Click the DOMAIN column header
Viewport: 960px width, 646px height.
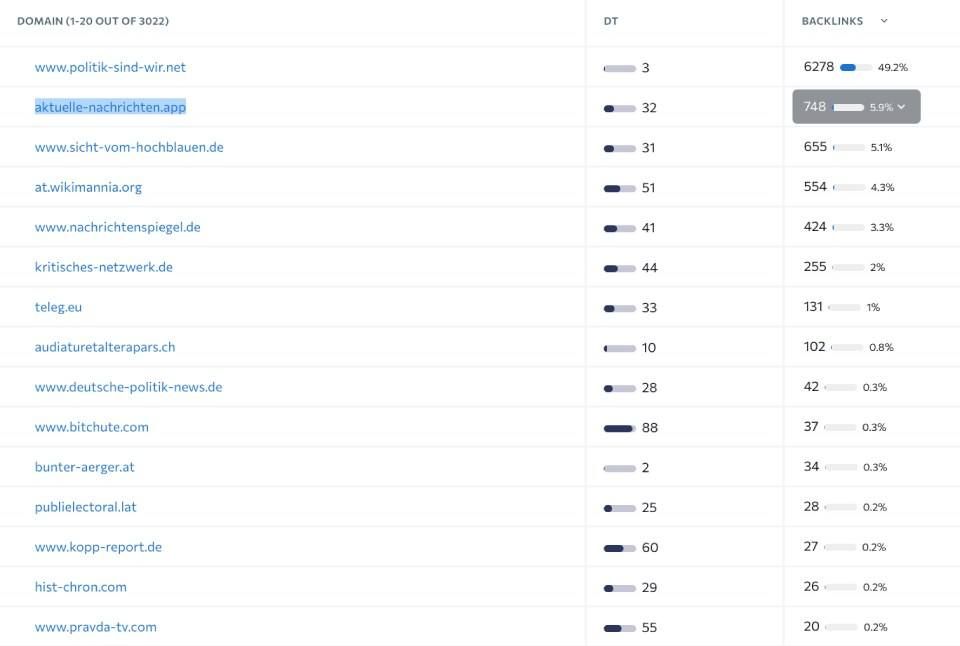click(88, 21)
